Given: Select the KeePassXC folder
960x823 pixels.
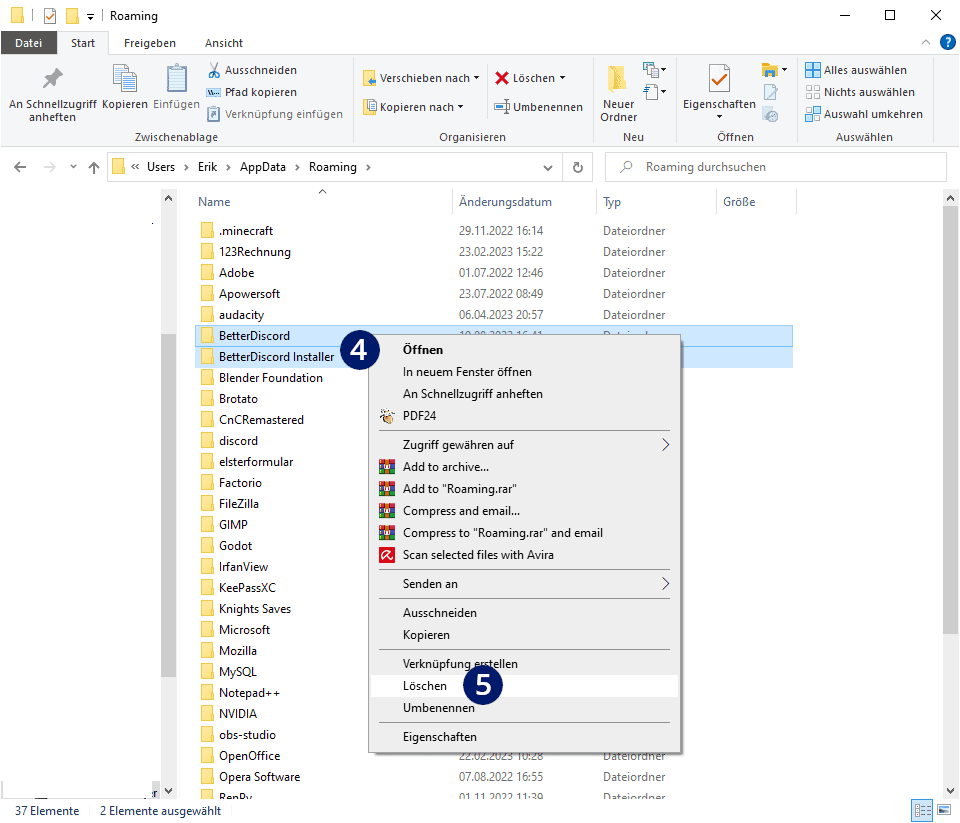Looking at the screenshot, I should pyautogui.click(x=247, y=588).
